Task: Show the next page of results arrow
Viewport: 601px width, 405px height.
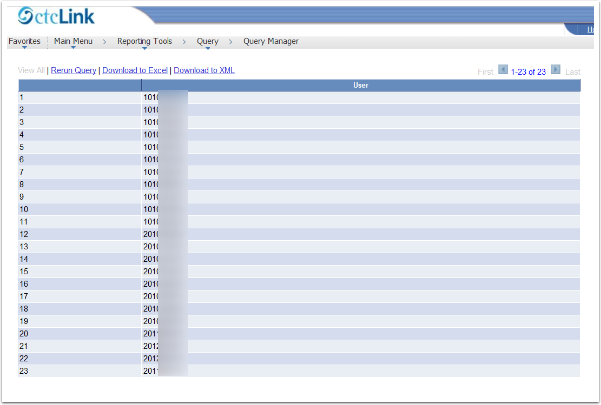Action: 555,70
